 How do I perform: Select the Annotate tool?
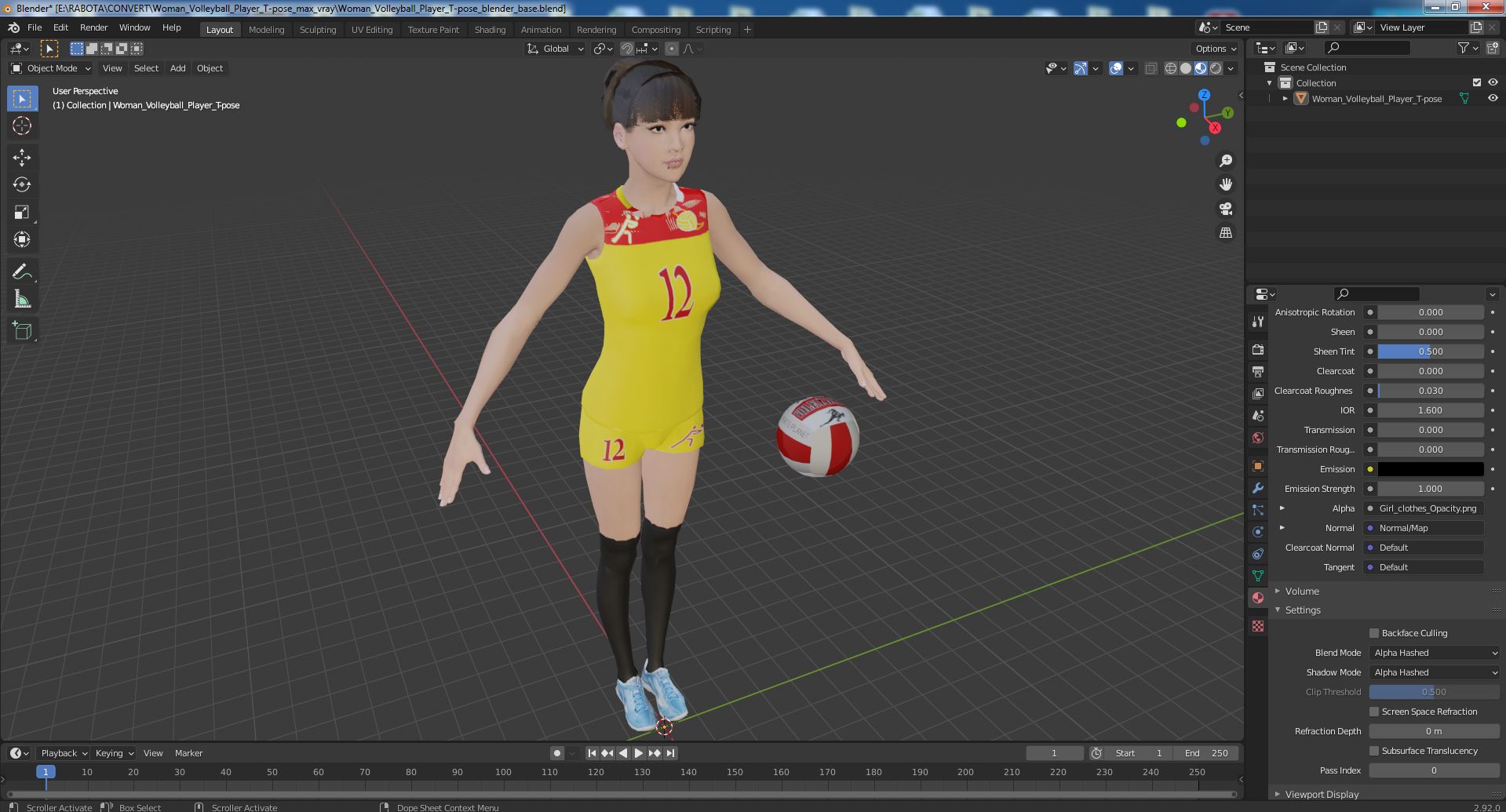pyautogui.click(x=22, y=272)
